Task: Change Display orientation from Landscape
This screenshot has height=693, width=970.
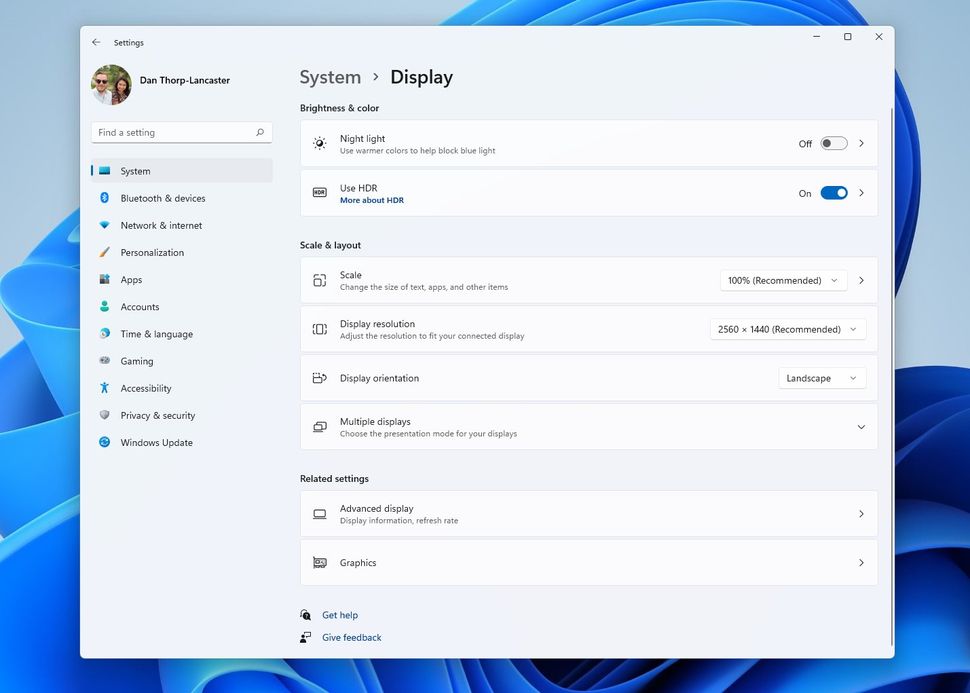Action: [x=821, y=378]
